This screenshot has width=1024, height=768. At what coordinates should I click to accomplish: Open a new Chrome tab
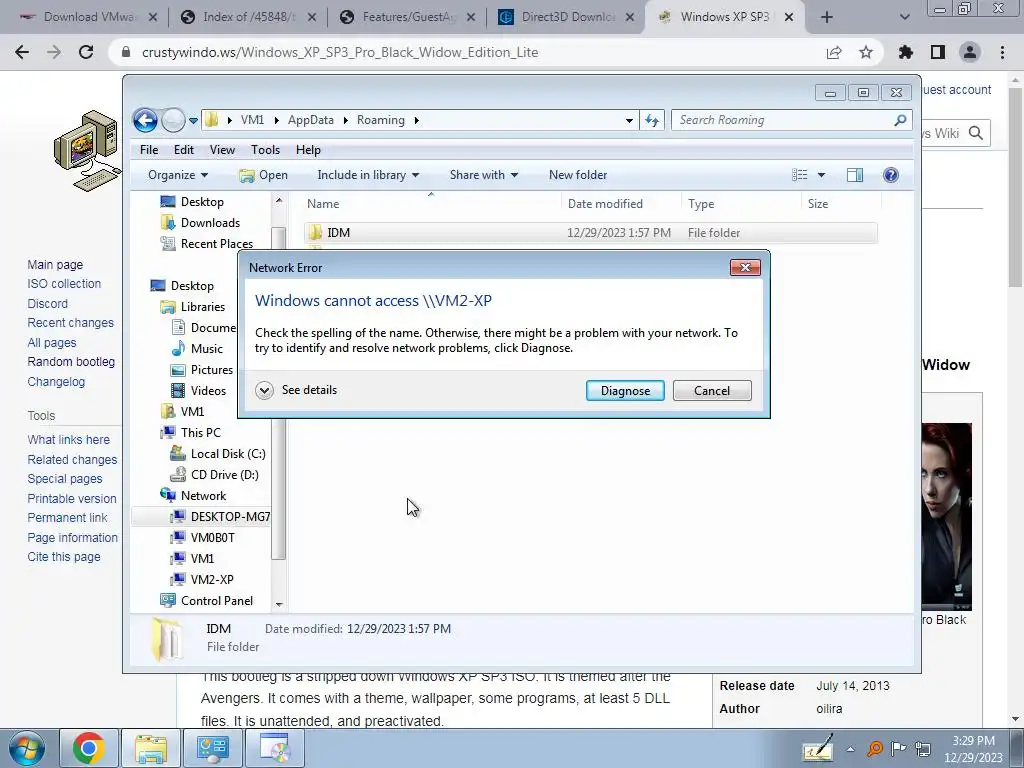click(x=827, y=18)
